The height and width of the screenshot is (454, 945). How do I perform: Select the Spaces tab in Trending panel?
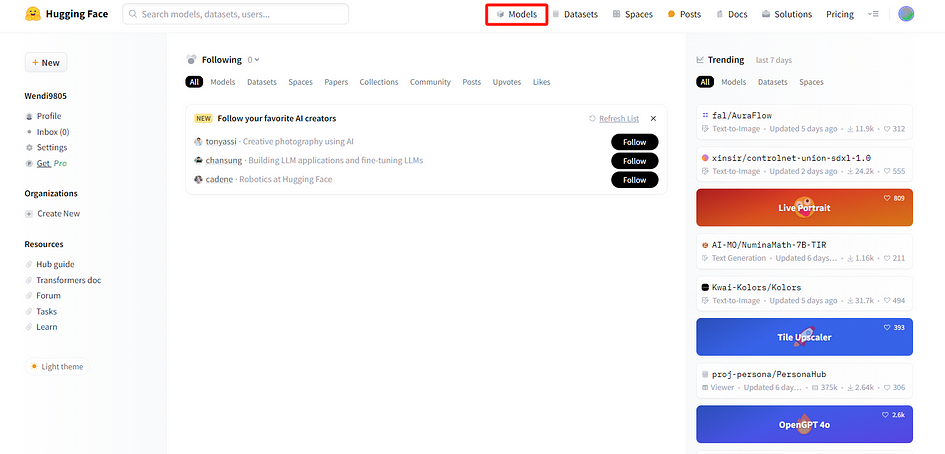[x=811, y=82]
